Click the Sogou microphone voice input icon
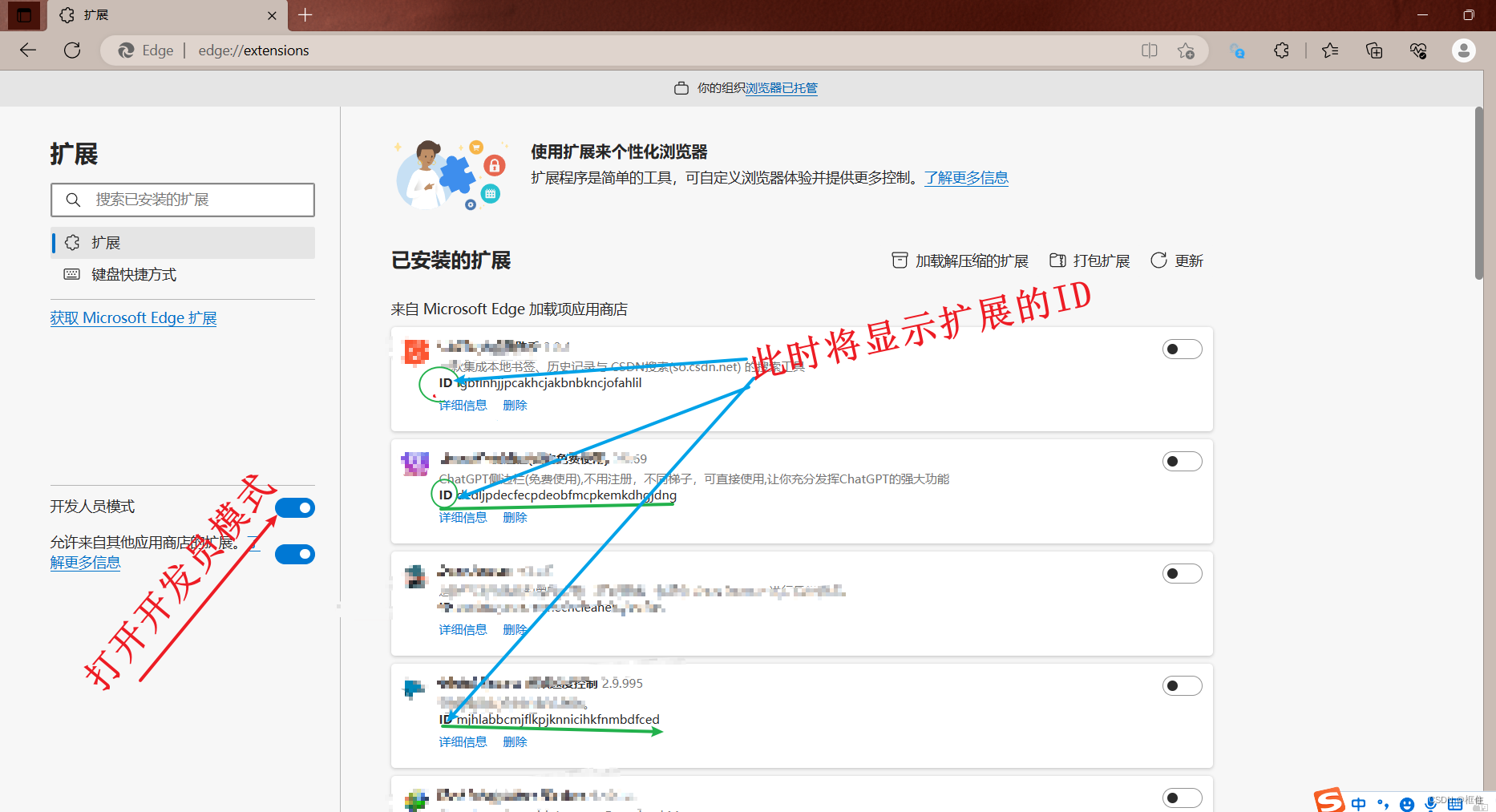1496x812 pixels. 1431,804
